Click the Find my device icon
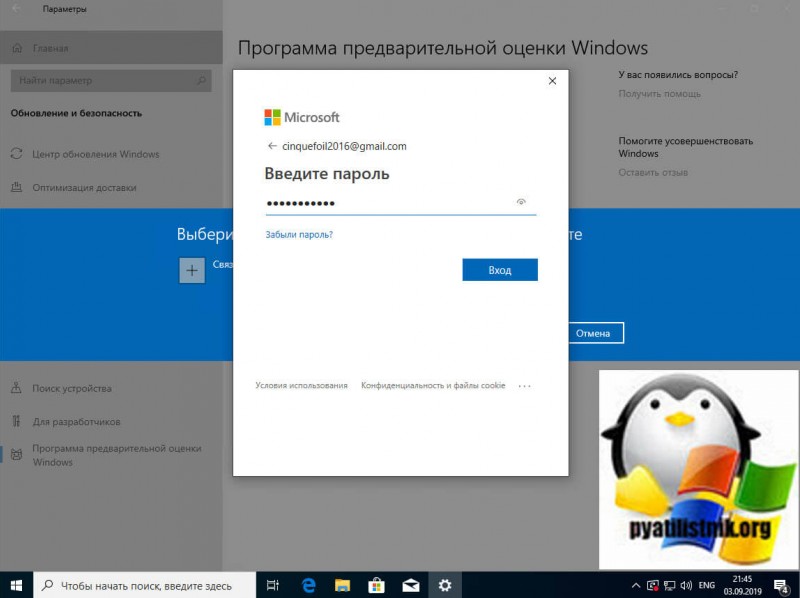Screen dimensions: 800x598 tap(16, 388)
